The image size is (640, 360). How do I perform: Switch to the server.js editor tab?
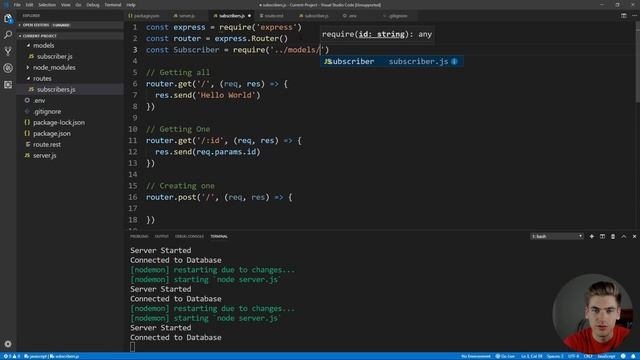(x=187, y=16)
